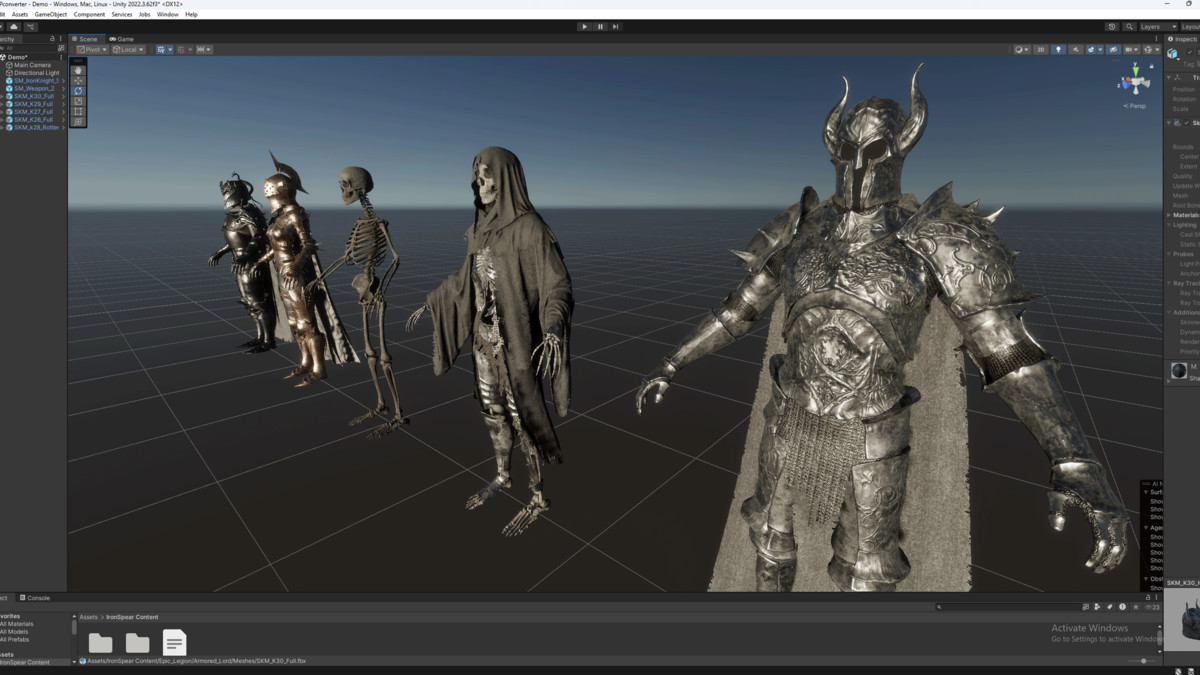Select All Prefabs favorite
This screenshot has width=1200, height=675.
[x=14, y=640]
